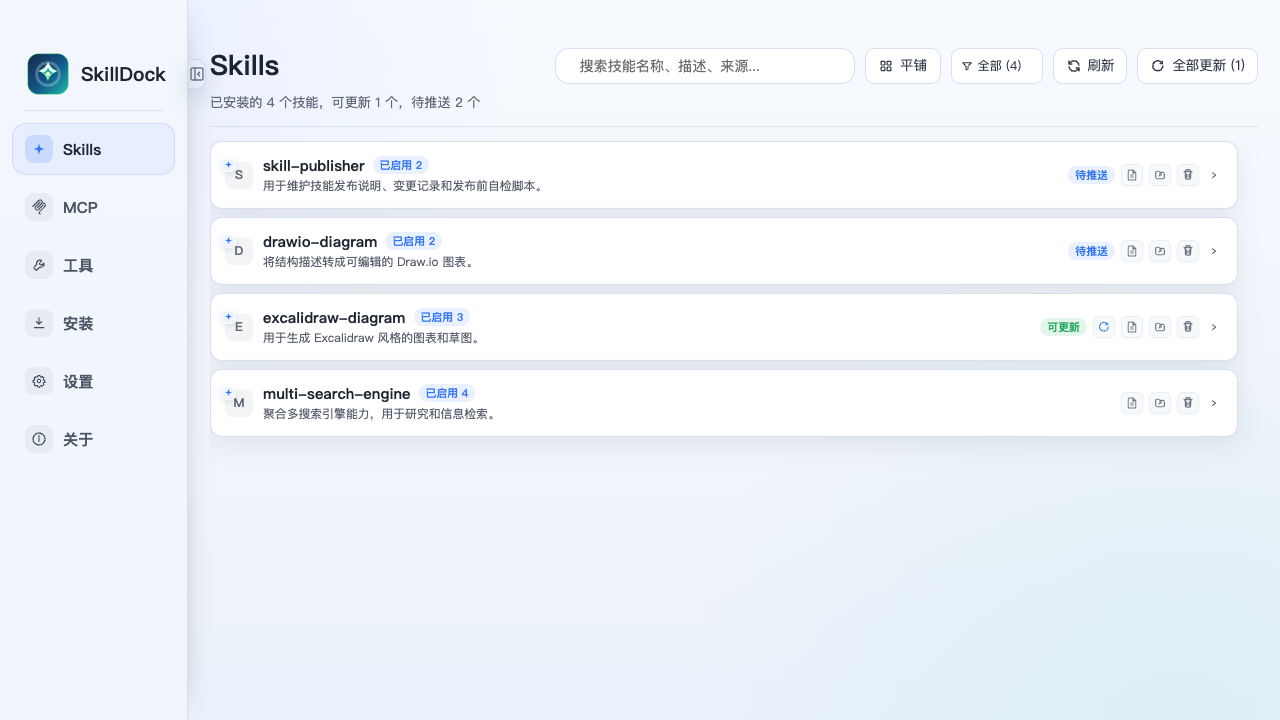
Task: Click the multi-search-engine description text
Action: [380, 414]
